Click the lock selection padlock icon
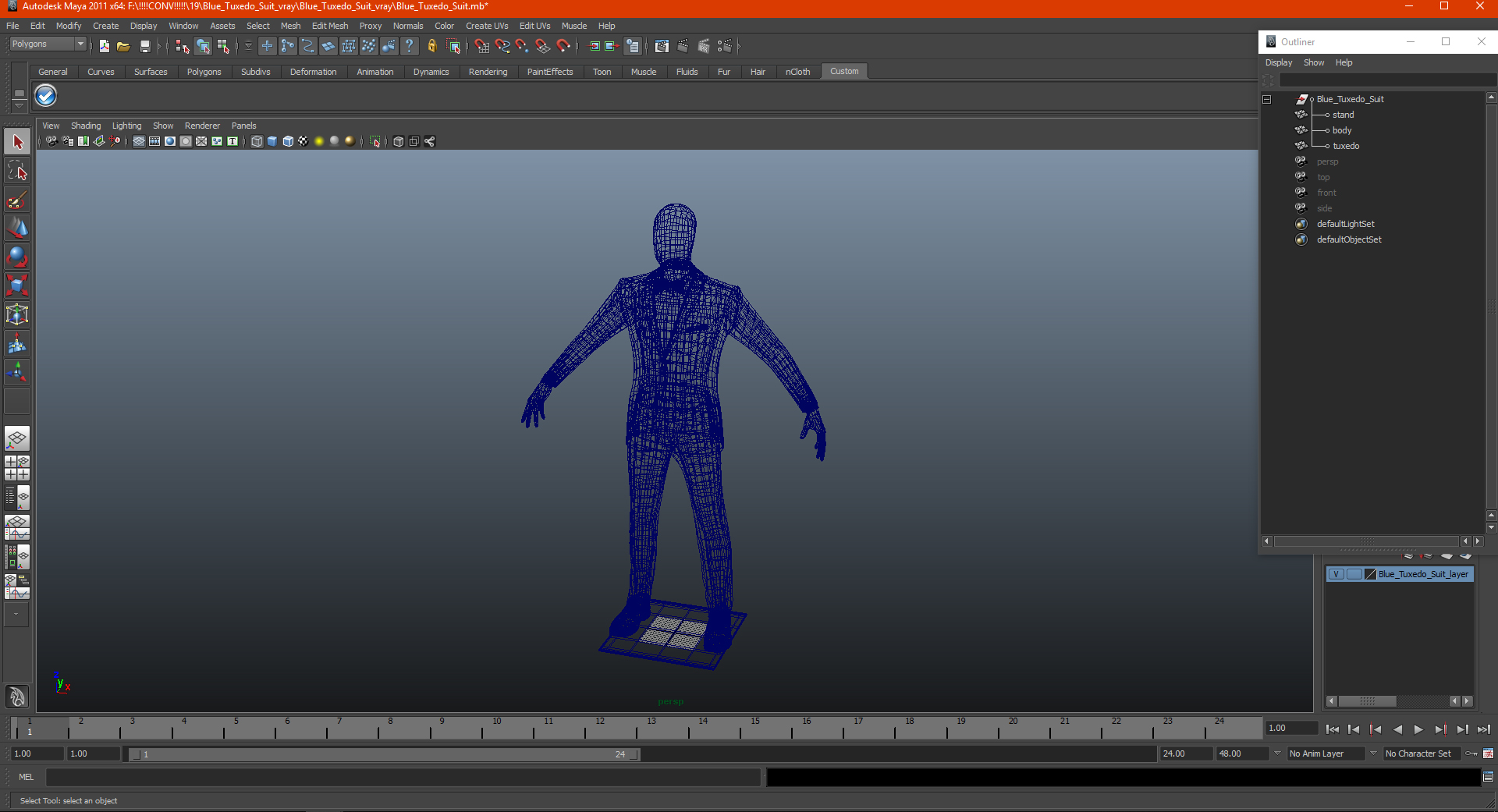Screen dimensions: 1498x812 (431, 47)
